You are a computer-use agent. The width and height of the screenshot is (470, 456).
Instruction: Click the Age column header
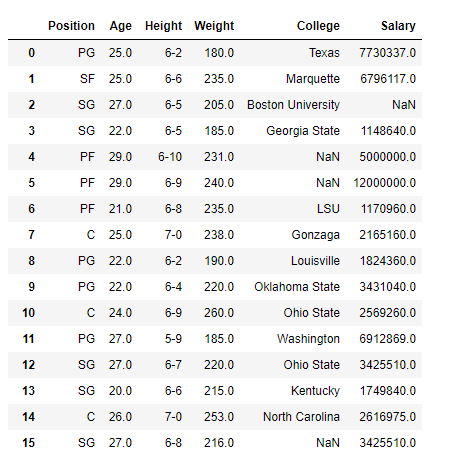[121, 26]
